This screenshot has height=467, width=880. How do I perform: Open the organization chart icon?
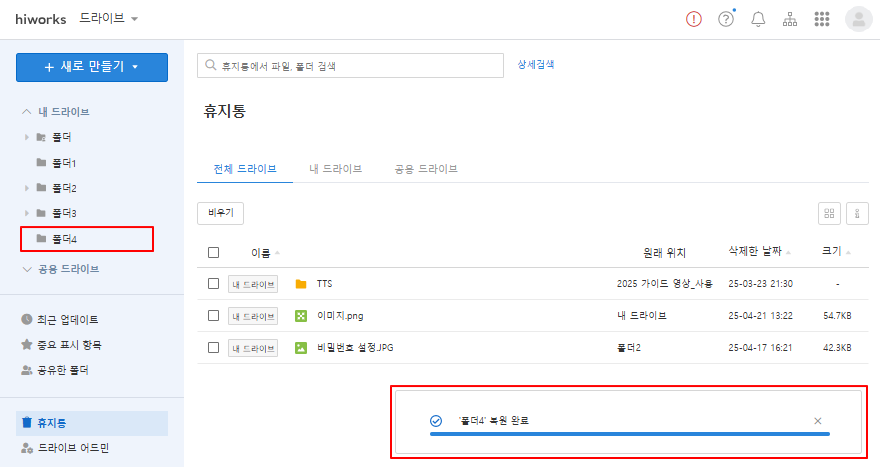[789, 19]
